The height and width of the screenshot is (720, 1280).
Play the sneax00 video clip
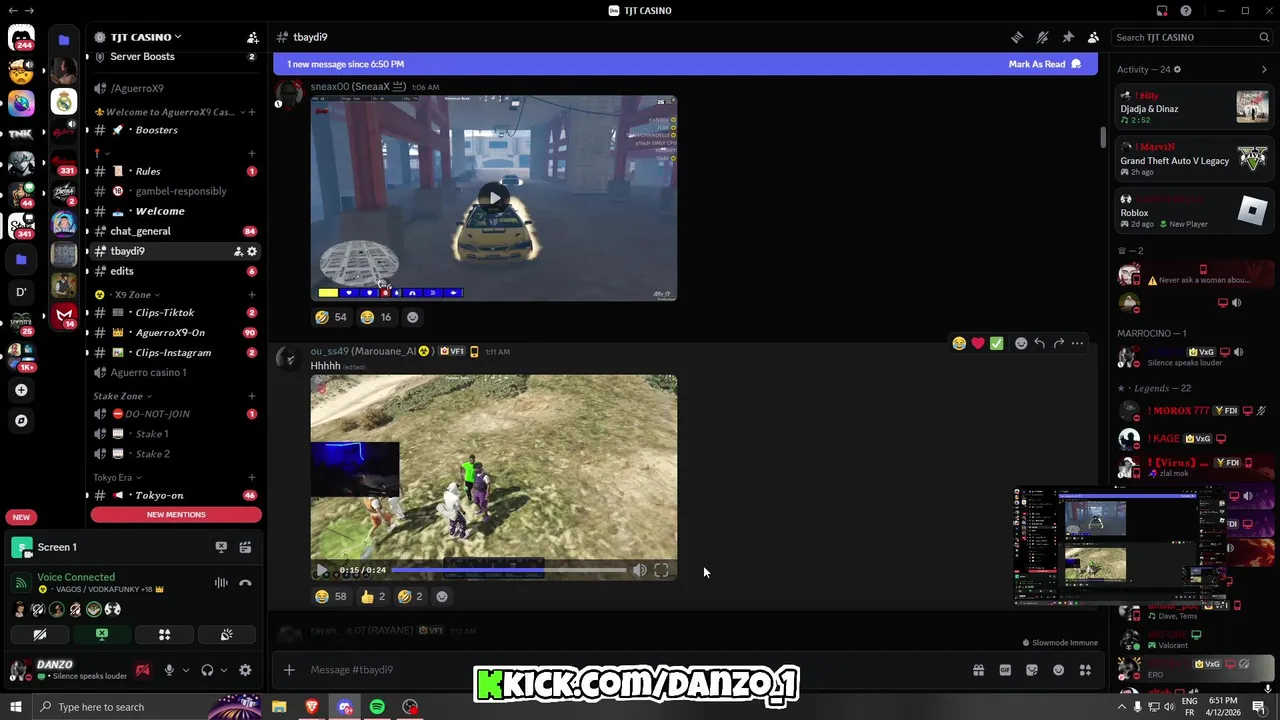tap(493, 197)
